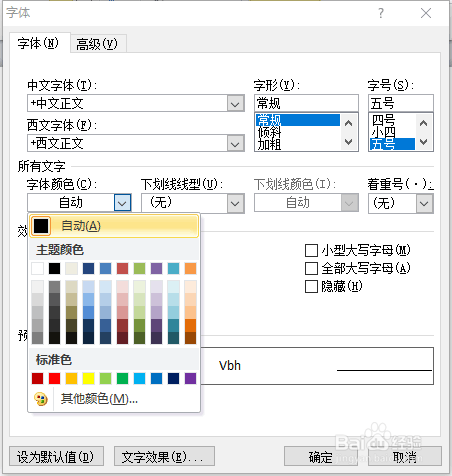Switch to the 高级 tab
Image resolution: width=452 pixels, height=476 pixels.
pos(97,44)
